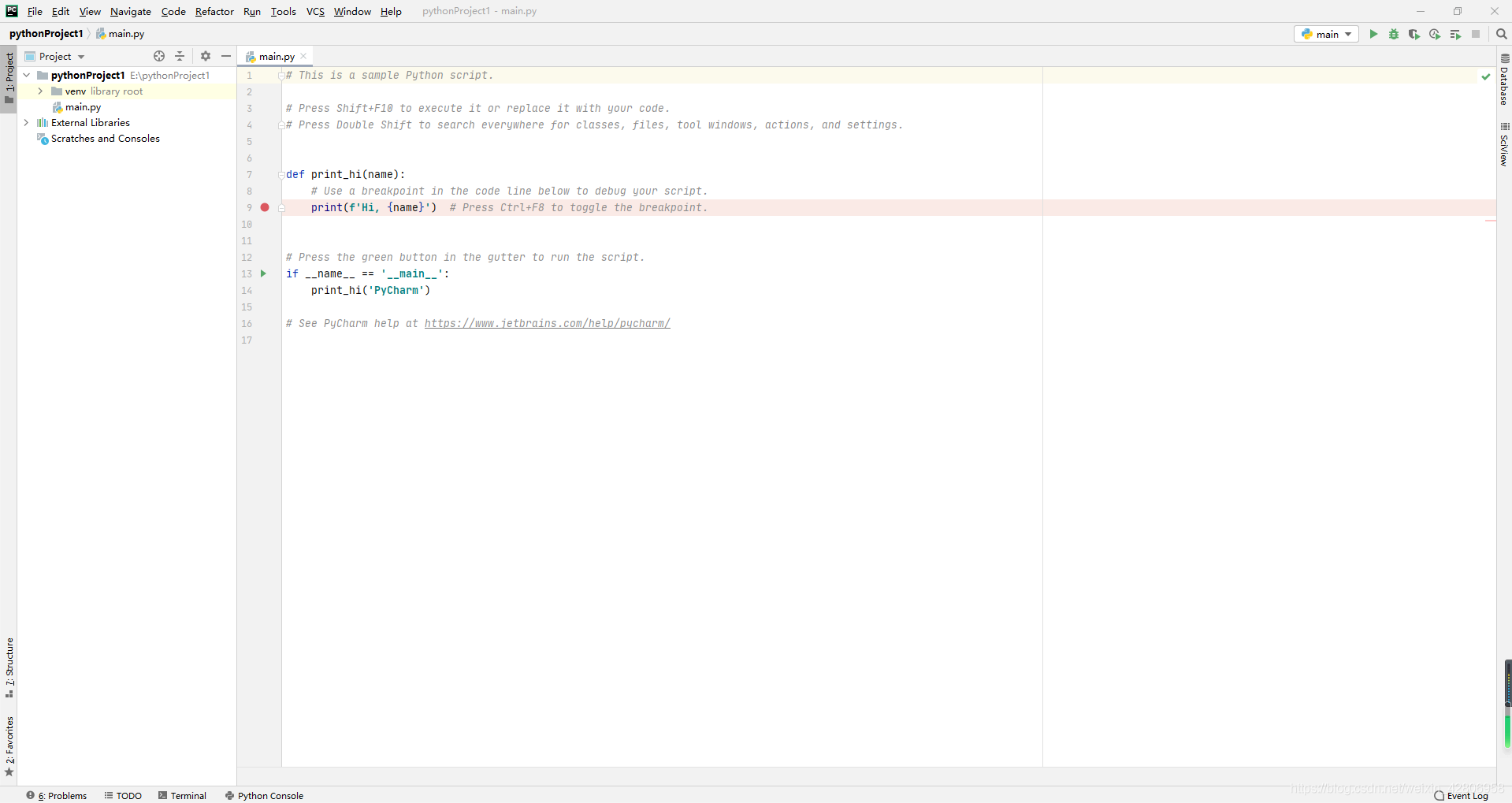Image resolution: width=1512 pixels, height=803 pixels.
Task: Open the Favorites side tab
Action: pos(9,745)
